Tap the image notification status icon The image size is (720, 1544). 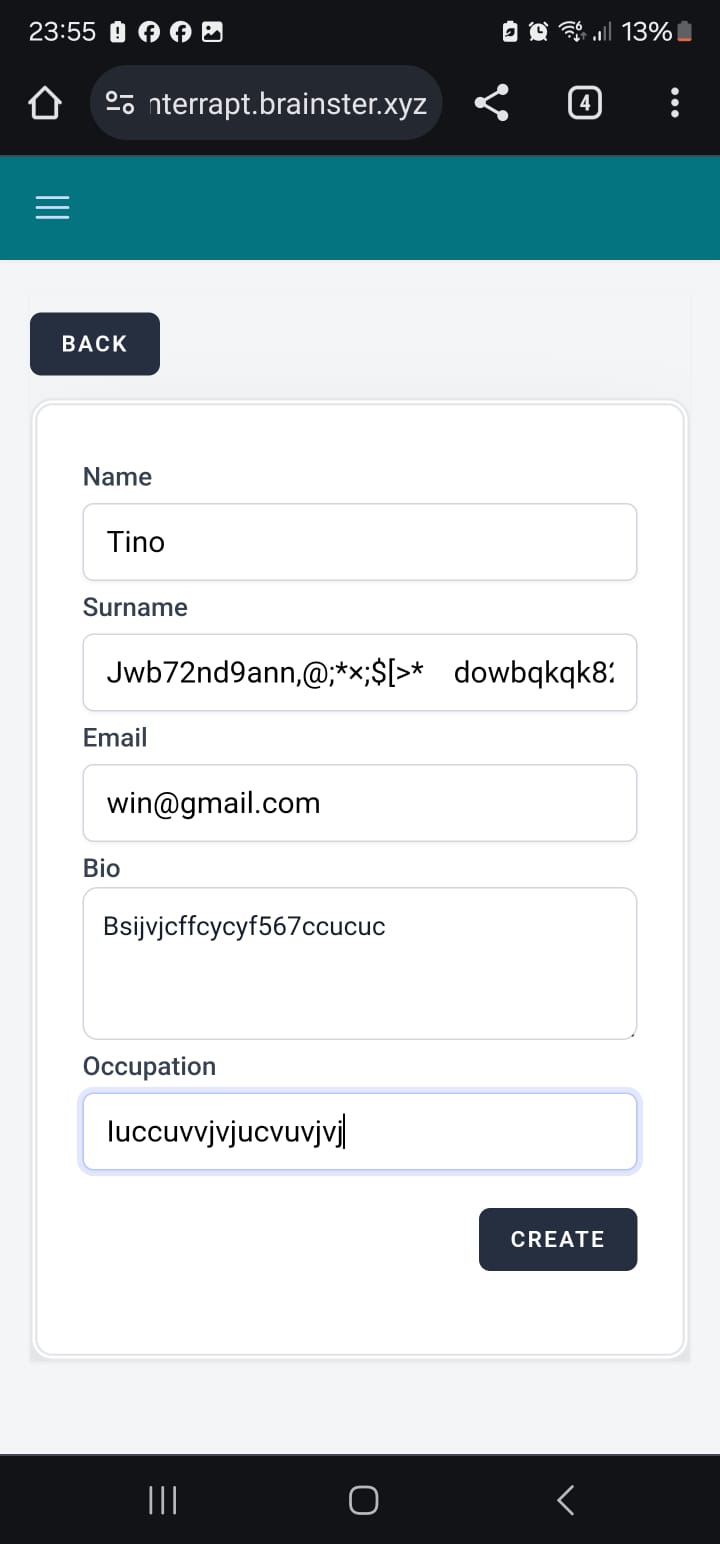pyautogui.click(x=212, y=32)
